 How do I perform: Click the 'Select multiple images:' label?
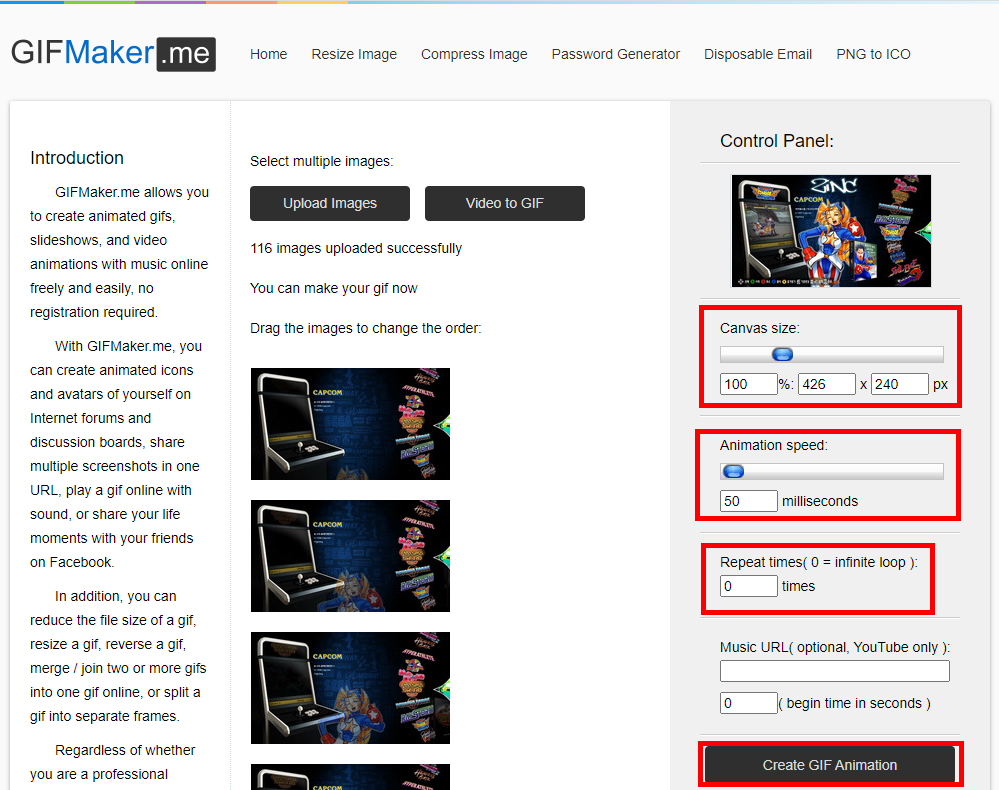pyautogui.click(x=322, y=161)
